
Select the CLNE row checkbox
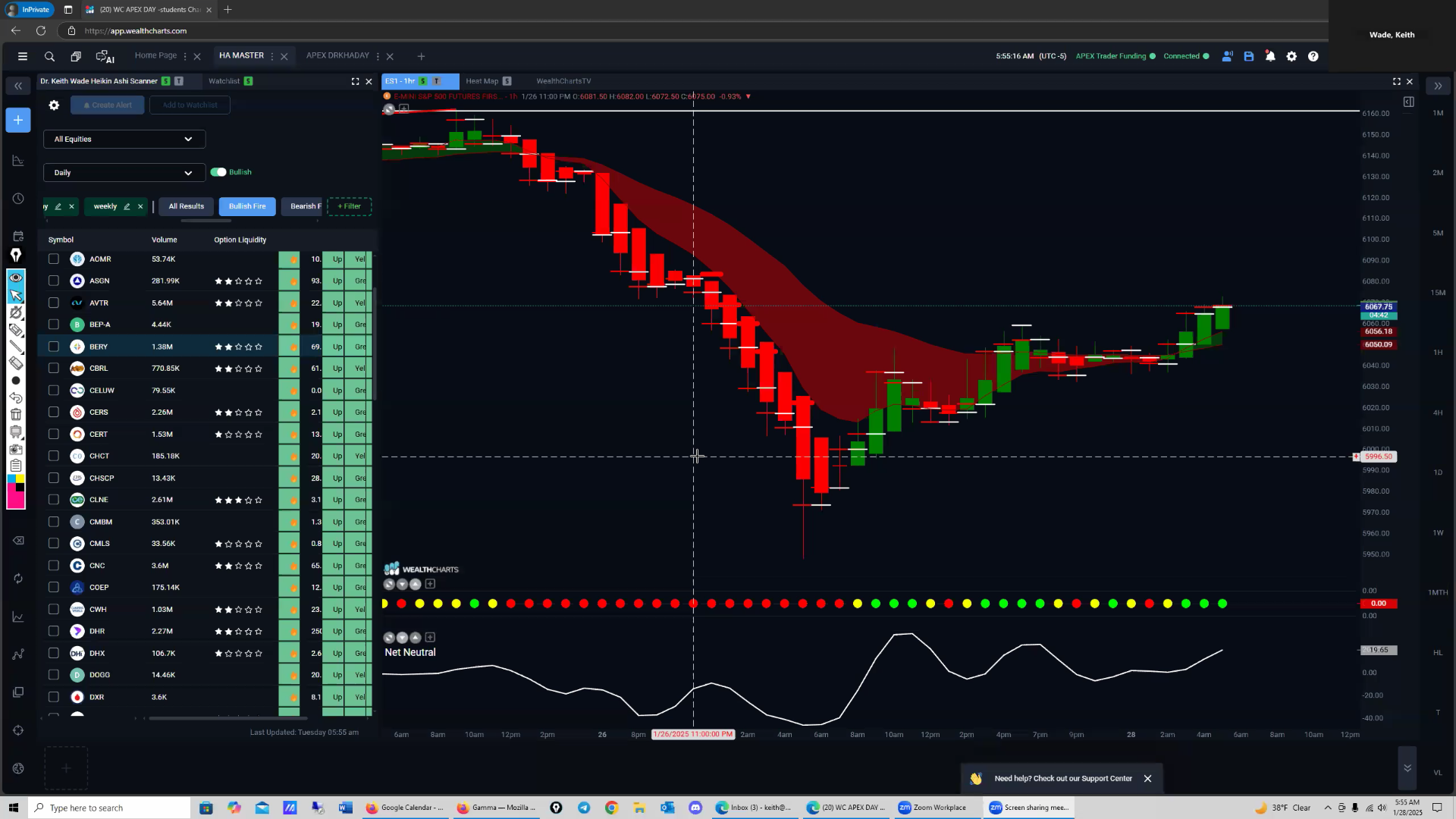point(53,500)
